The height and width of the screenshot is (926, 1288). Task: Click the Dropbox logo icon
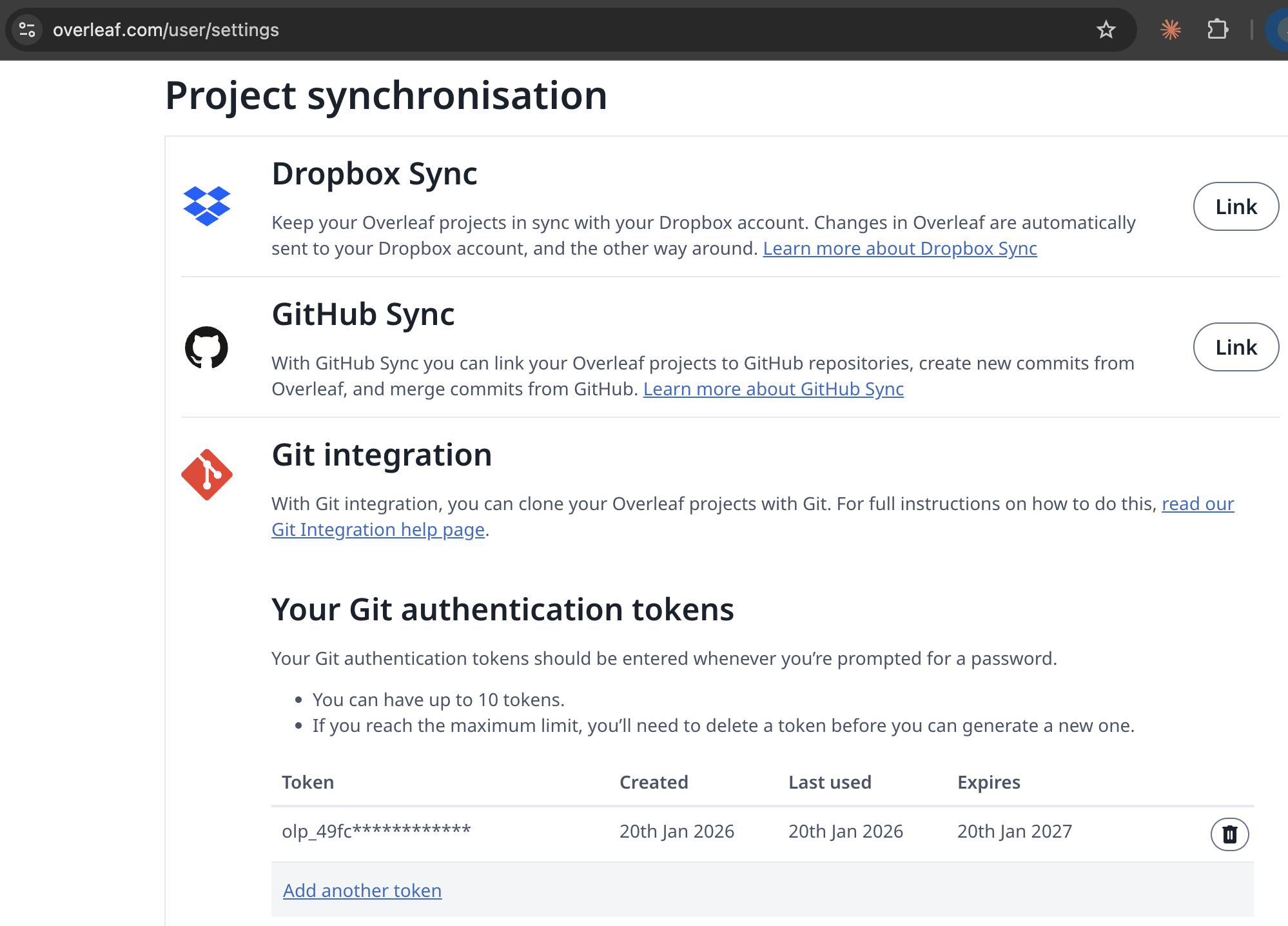click(206, 206)
